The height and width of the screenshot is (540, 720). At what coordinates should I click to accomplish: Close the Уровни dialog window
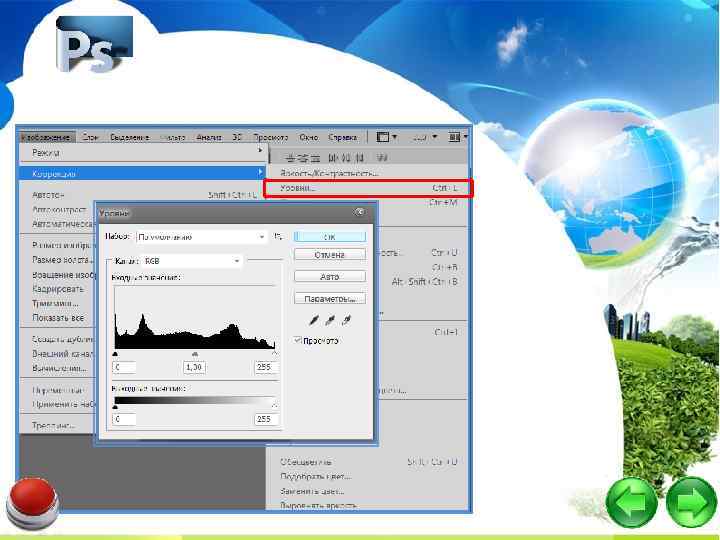360,212
